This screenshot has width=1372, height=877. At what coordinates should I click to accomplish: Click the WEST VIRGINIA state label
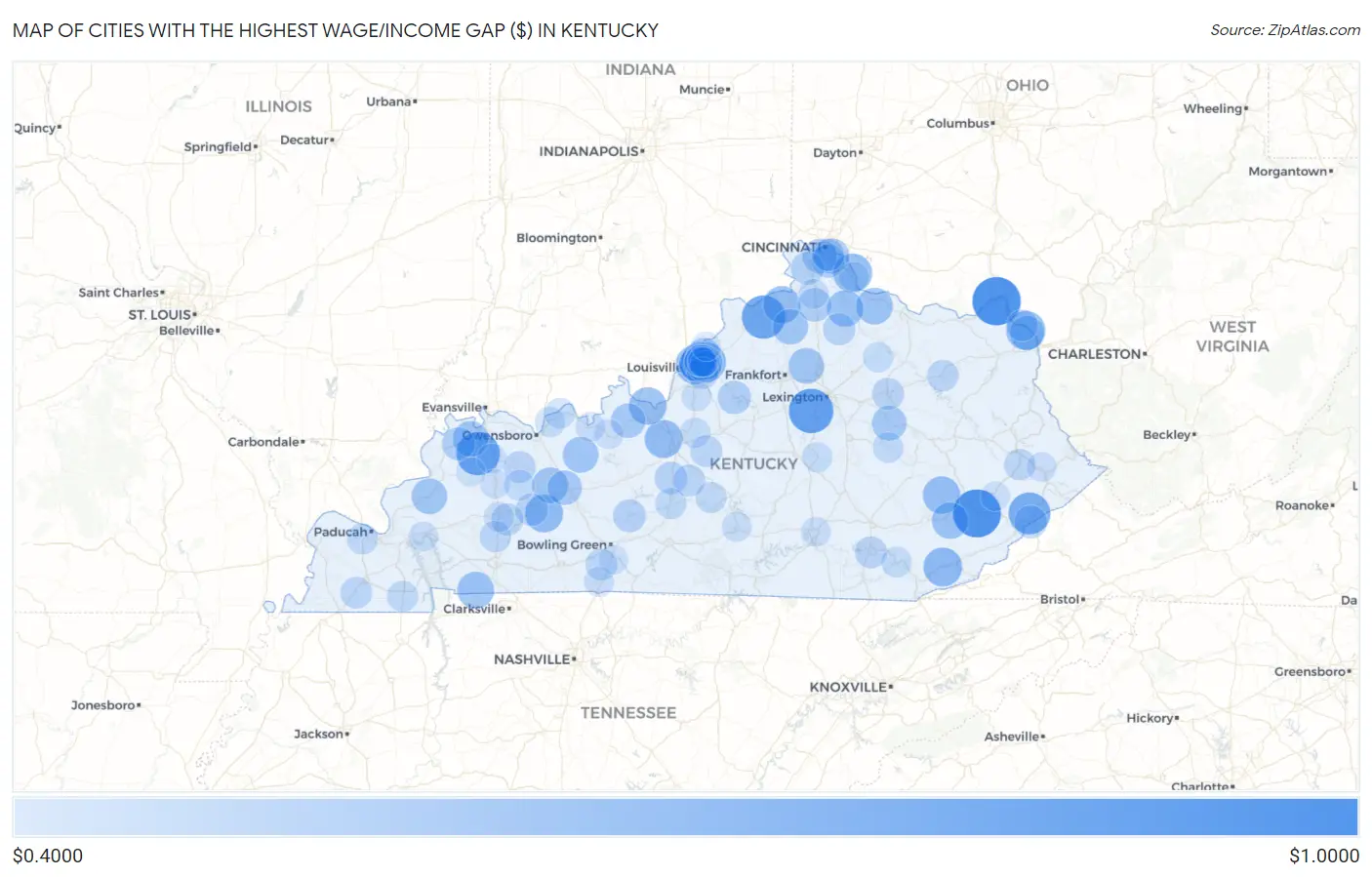[1232, 337]
